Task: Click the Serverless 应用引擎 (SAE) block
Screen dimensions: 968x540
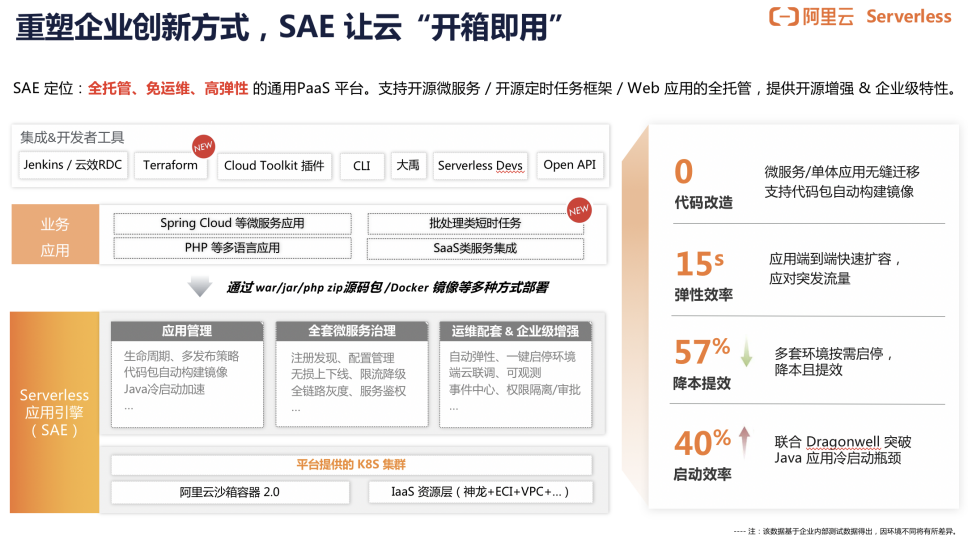Action: point(54,412)
